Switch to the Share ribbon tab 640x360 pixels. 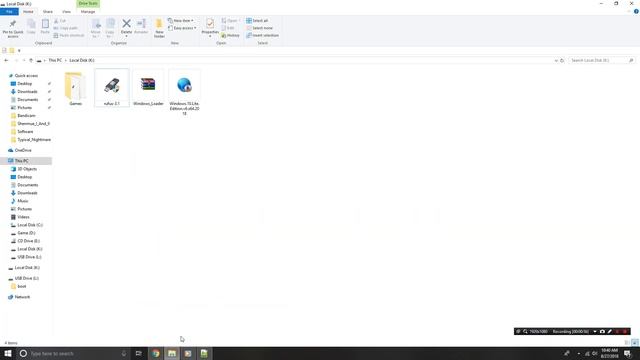(x=48, y=11)
